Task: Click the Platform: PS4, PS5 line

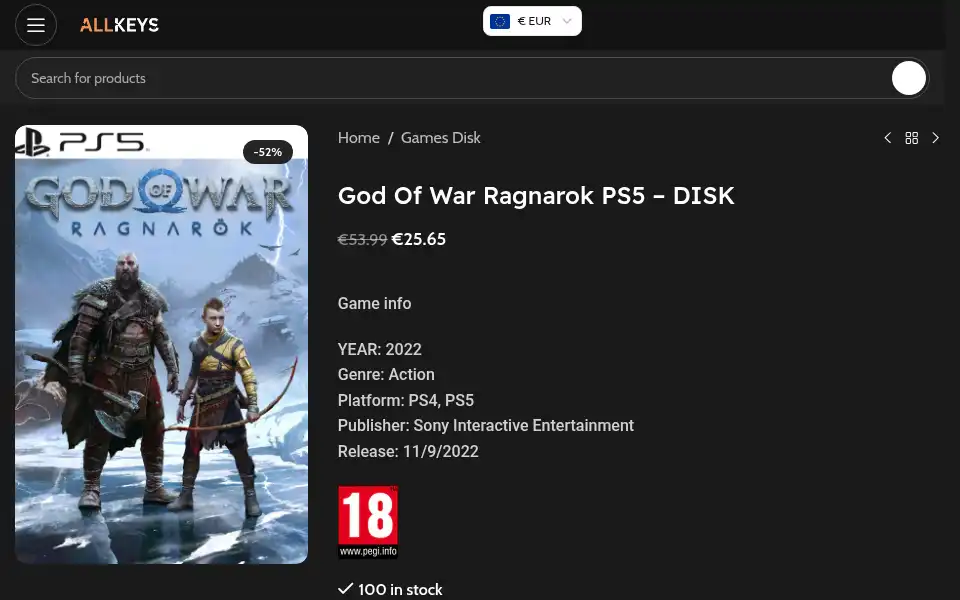Action: click(x=406, y=400)
